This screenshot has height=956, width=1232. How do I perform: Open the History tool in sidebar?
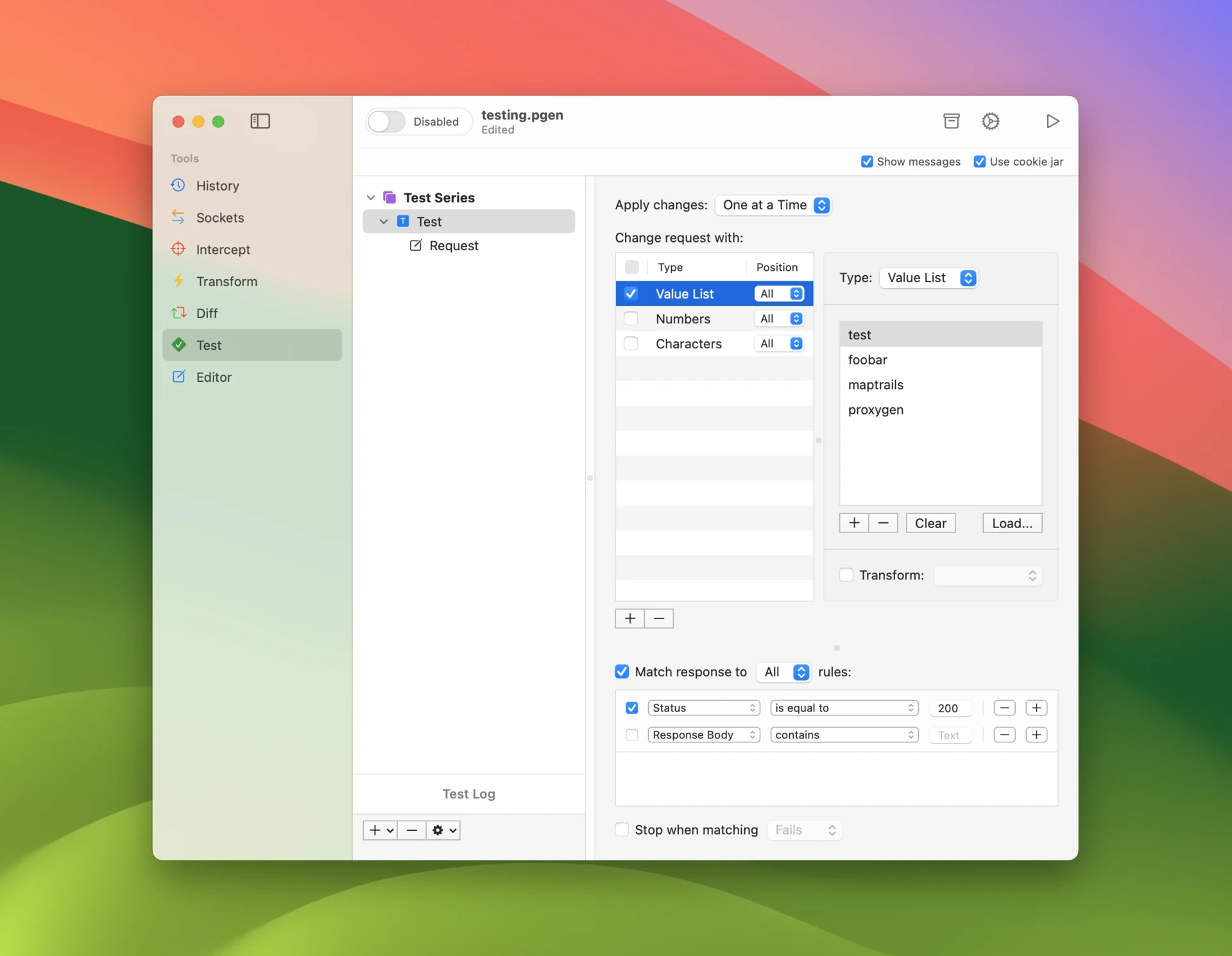point(217,185)
